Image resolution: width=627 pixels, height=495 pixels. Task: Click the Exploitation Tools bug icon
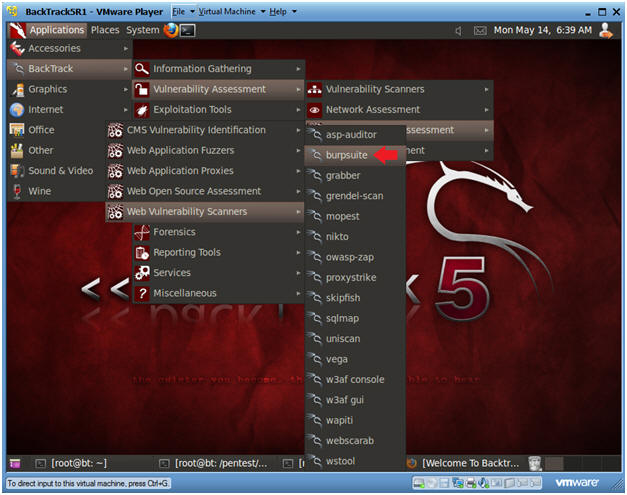pyautogui.click(x=142, y=110)
